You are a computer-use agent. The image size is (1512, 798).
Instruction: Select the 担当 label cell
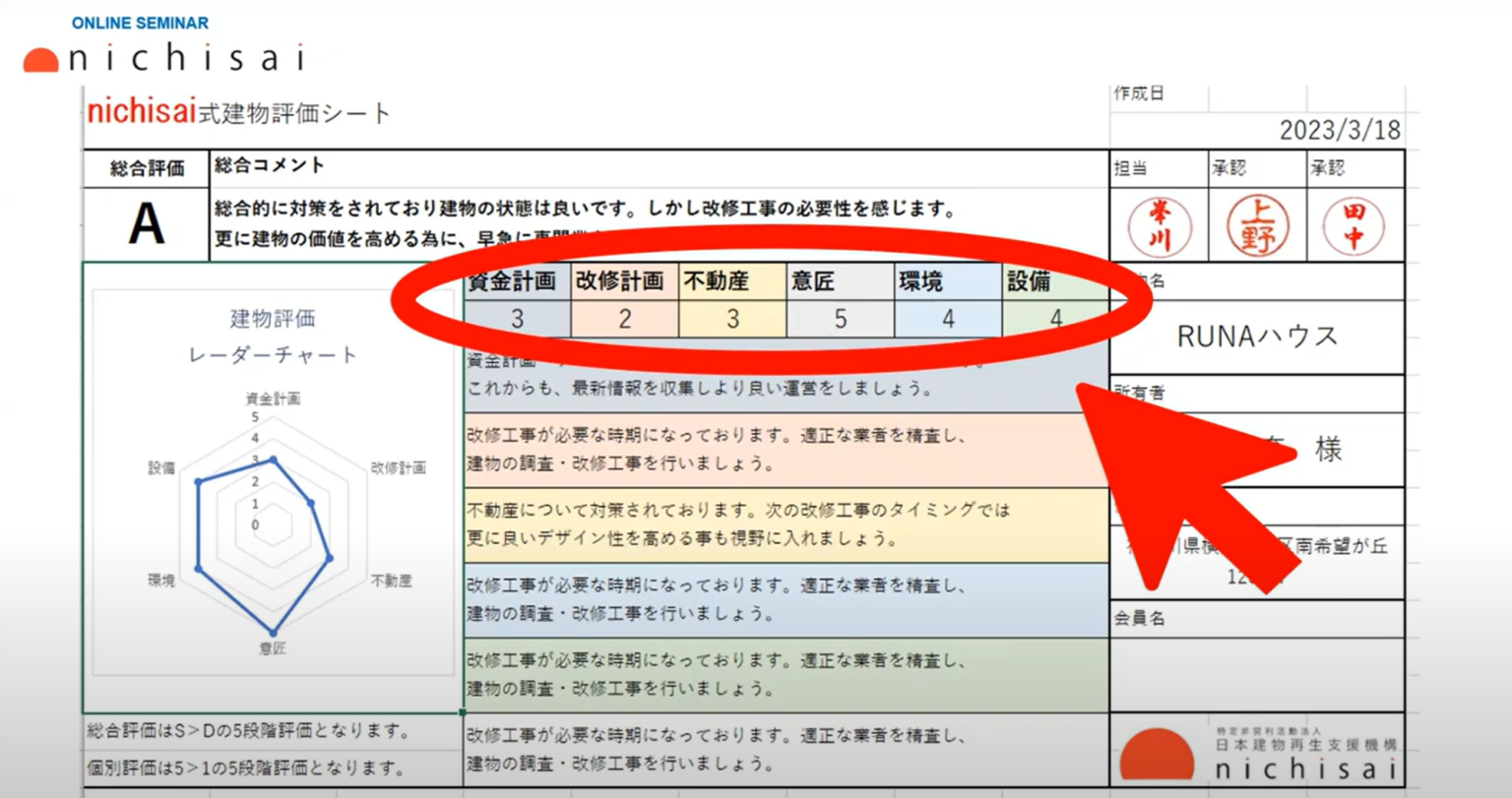pos(1159,168)
